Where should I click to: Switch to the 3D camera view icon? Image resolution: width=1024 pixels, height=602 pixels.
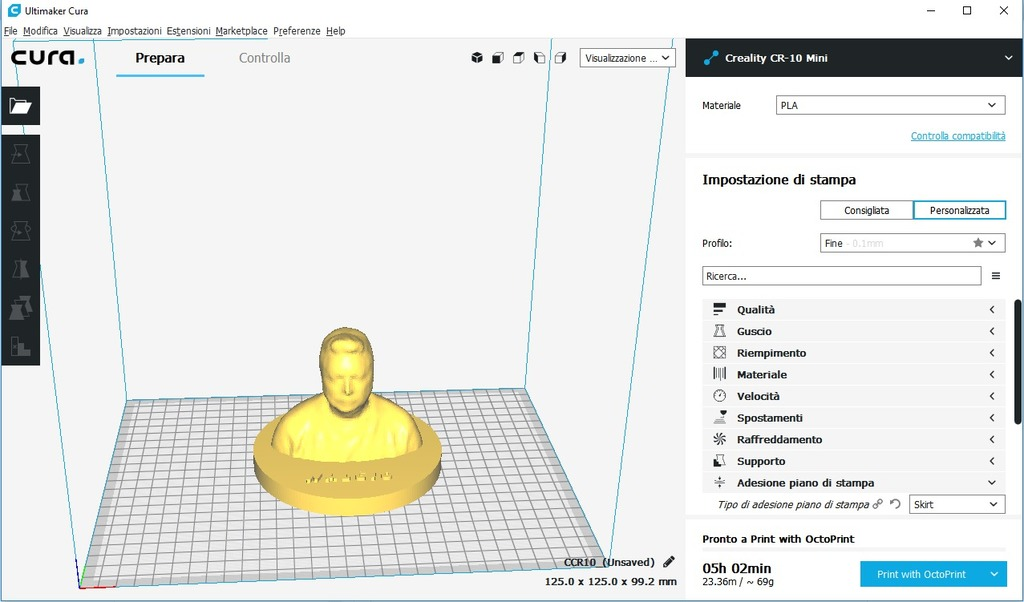point(477,57)
